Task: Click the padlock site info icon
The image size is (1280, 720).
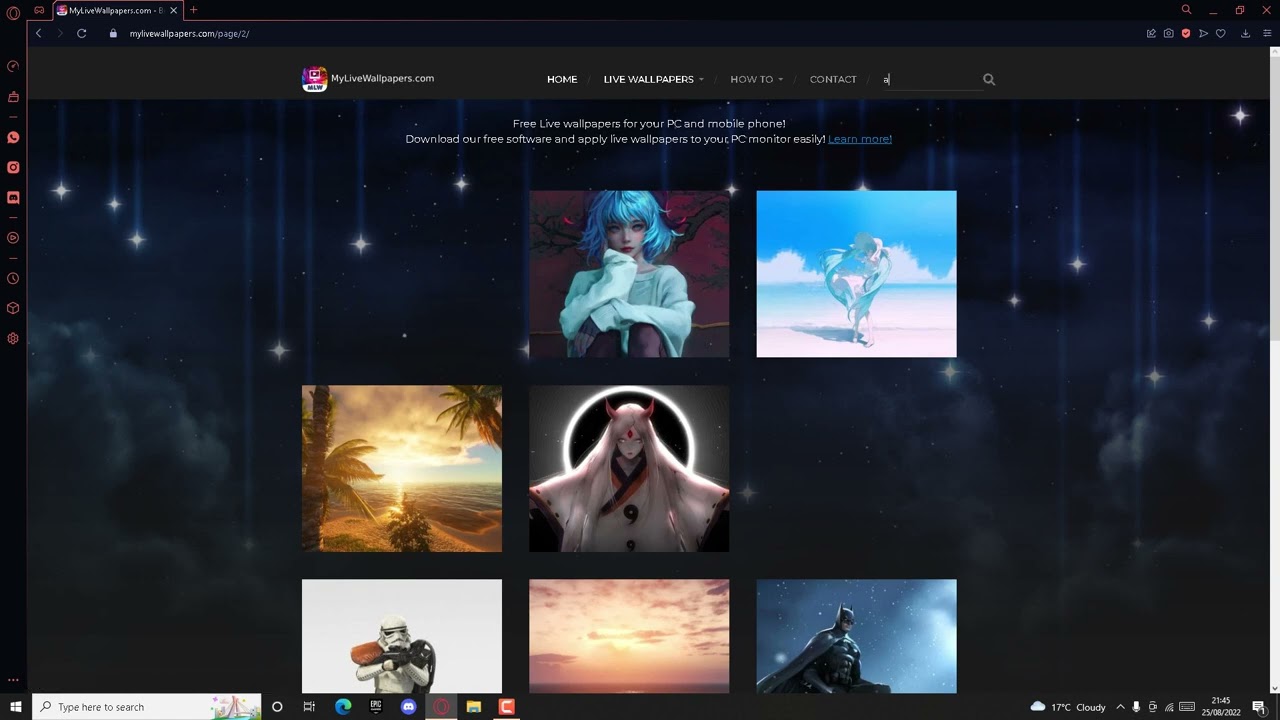Action: (113, 33)
